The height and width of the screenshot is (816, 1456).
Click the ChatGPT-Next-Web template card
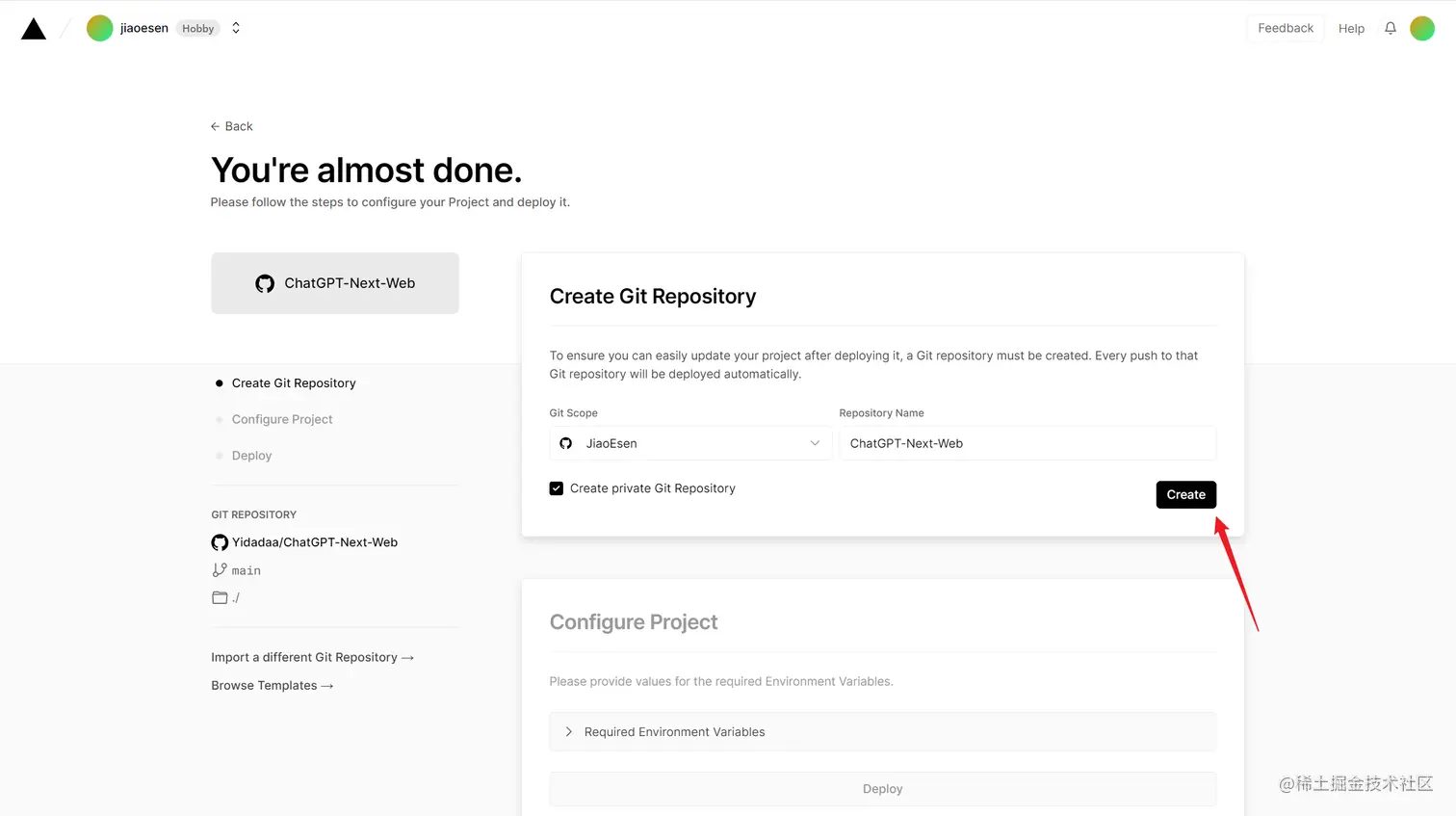(335, 283)
